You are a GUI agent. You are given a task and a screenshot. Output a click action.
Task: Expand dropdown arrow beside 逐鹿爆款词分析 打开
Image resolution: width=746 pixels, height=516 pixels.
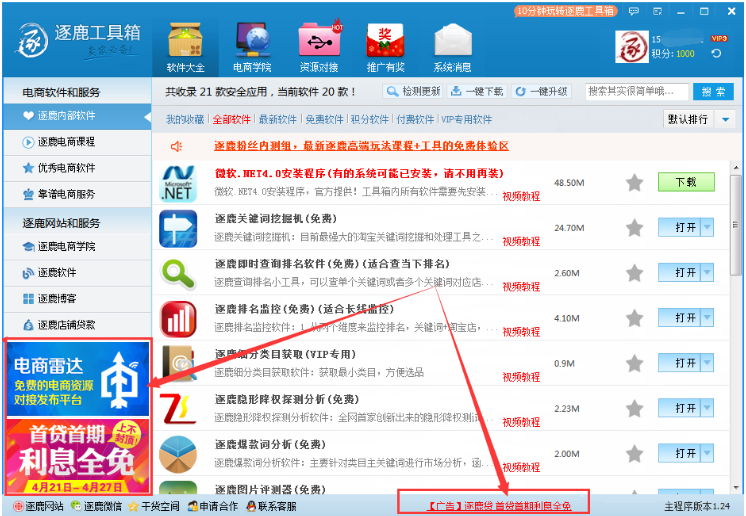(x=707, y=453)
